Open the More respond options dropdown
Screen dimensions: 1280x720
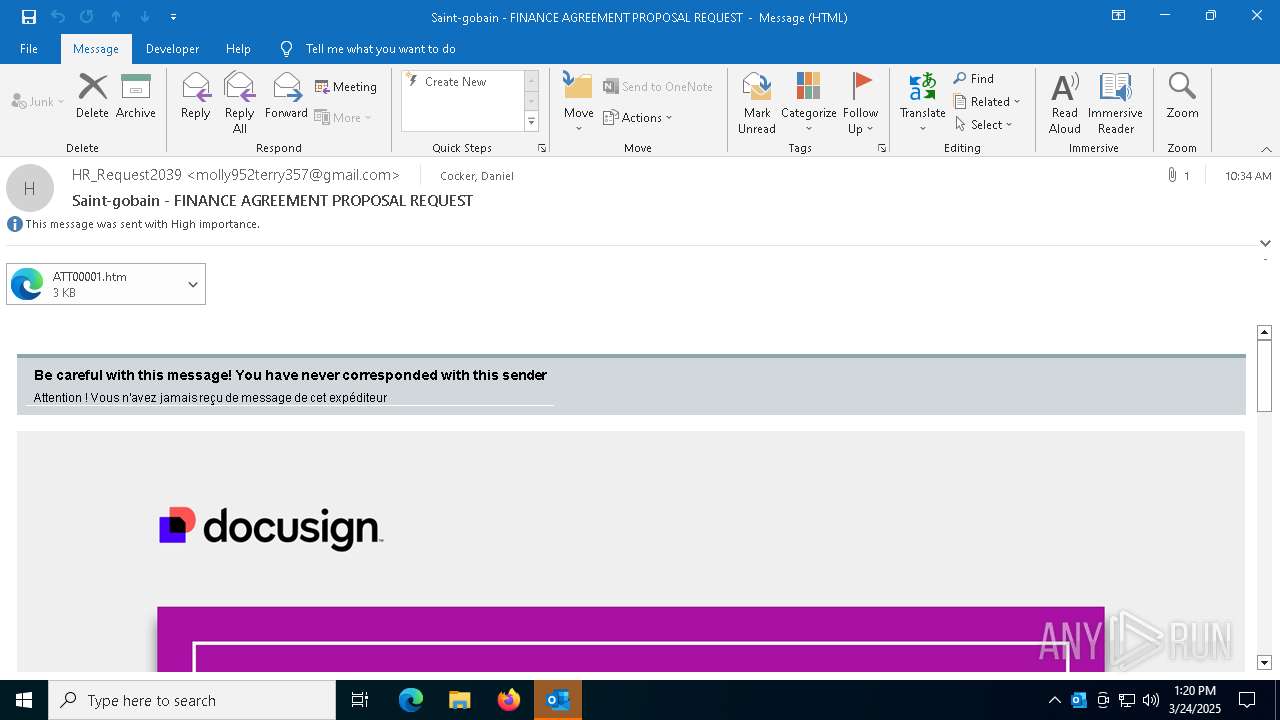click(343, 117)
